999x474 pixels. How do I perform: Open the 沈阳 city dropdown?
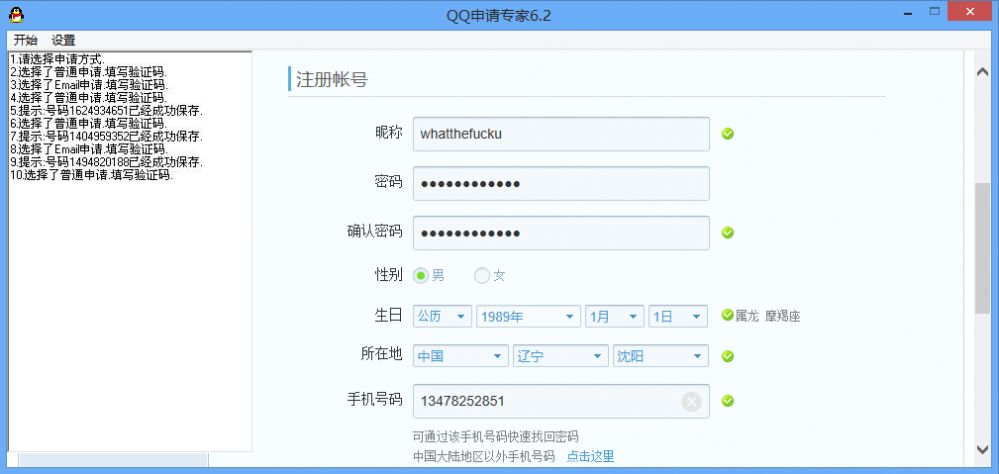pos(660,356)
